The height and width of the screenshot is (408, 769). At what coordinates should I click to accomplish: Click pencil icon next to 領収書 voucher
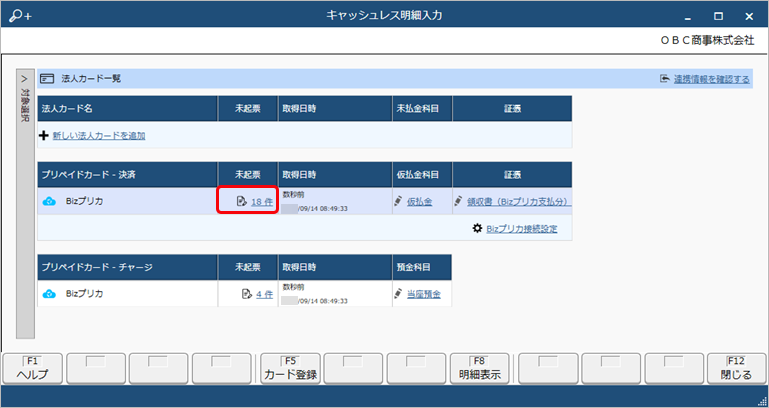458,201
